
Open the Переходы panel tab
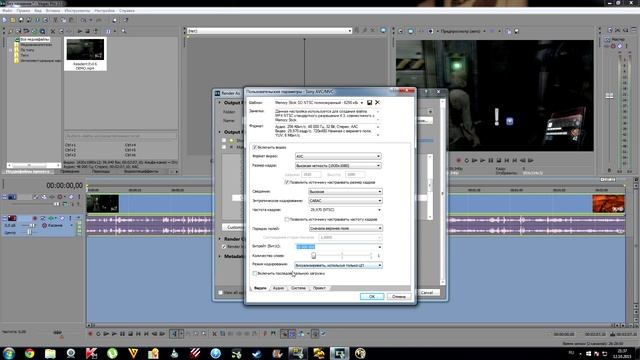tap(101, 172)
